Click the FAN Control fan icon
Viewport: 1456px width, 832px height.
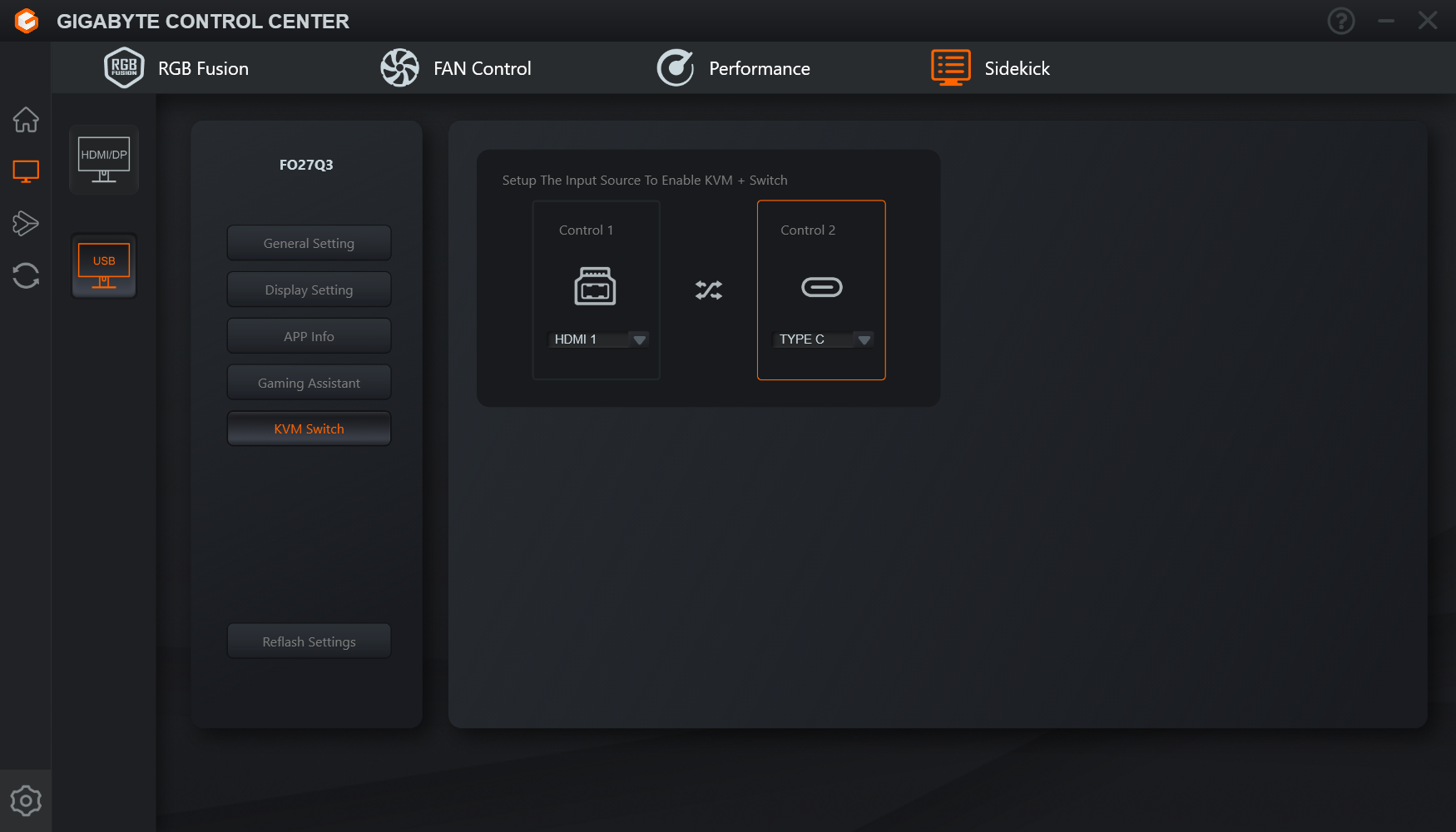(399, 67)
